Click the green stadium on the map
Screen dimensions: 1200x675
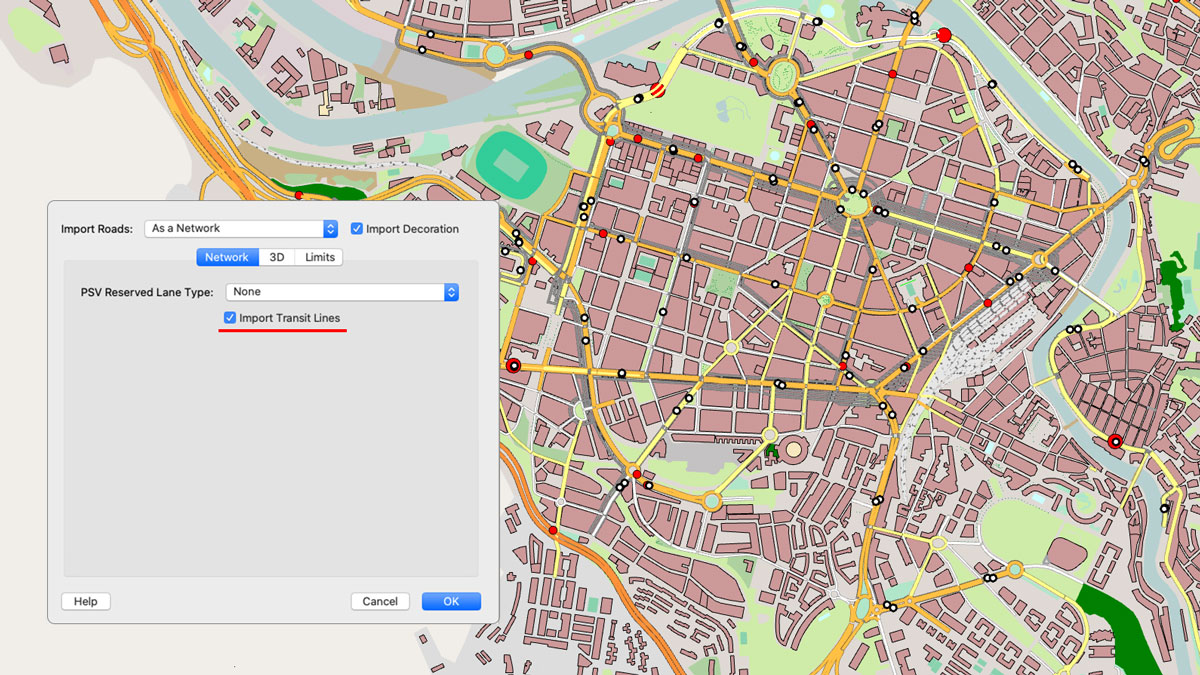(510, 163)
